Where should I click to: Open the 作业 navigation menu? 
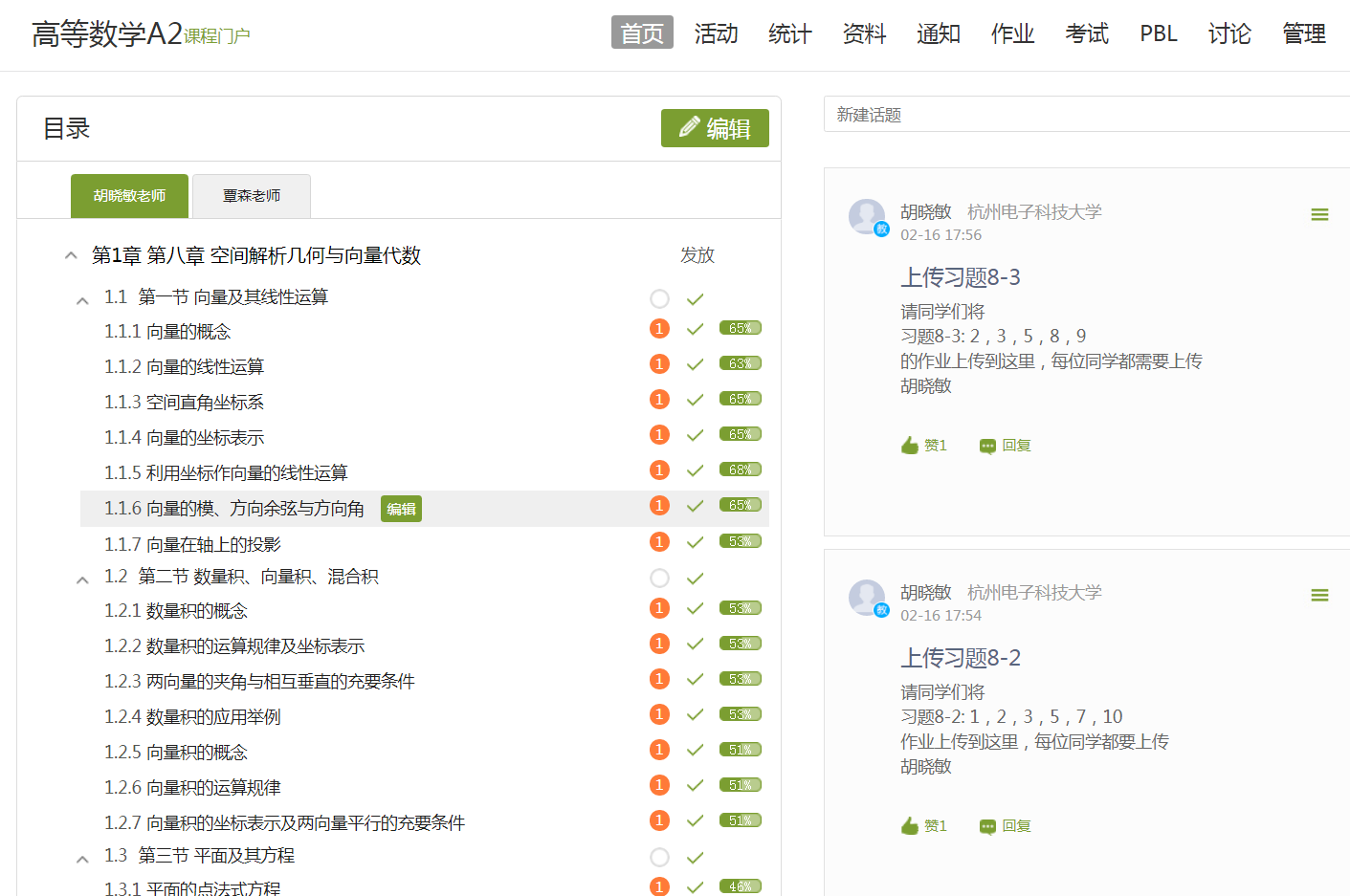[1013, 33]
